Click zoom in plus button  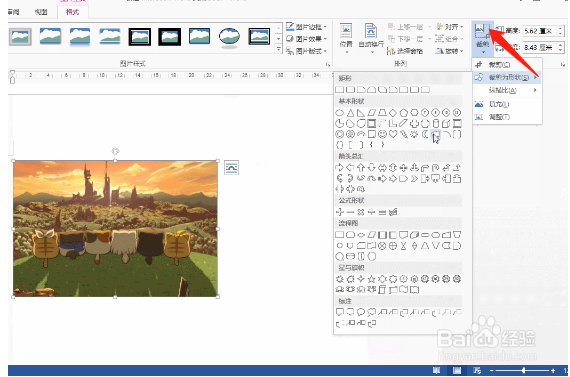(553, 370)
